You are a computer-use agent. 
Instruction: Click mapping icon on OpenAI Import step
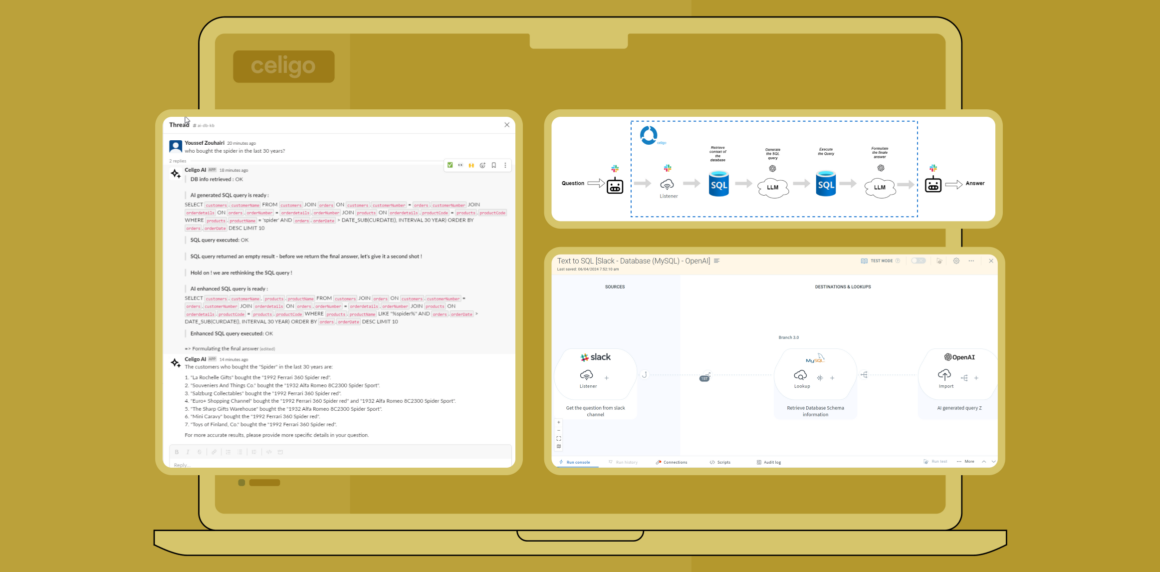point(964,377)
